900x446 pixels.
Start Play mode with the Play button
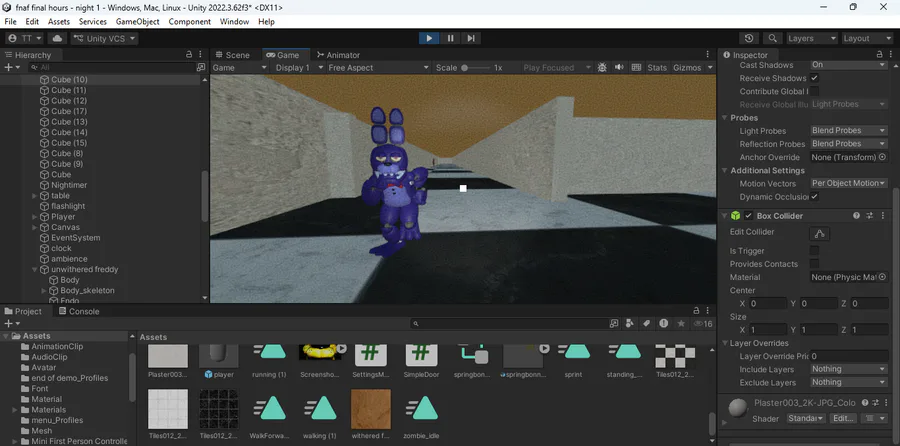429,38
